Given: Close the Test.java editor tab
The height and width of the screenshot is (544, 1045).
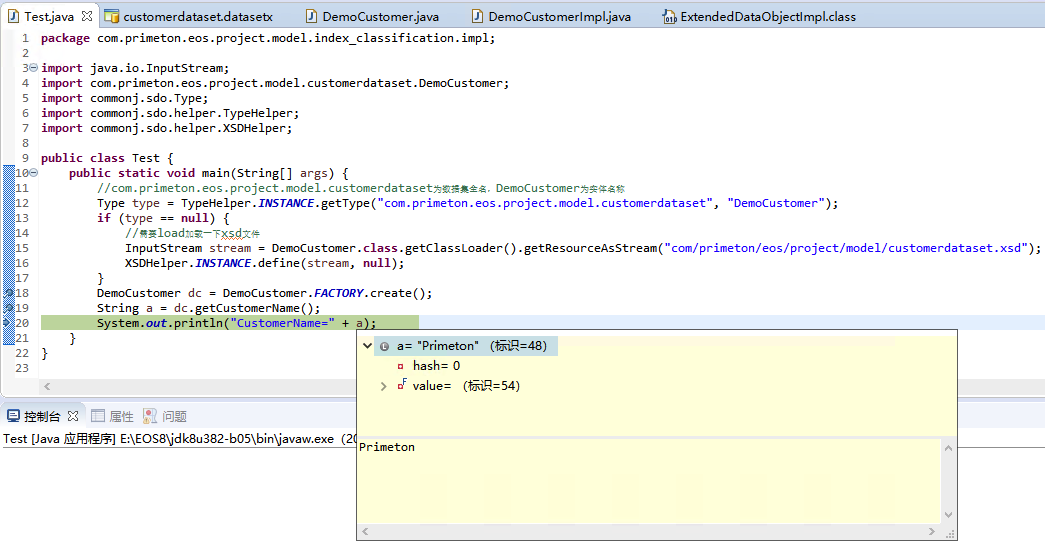Looking at the screenshot, I should pos(86,17).
